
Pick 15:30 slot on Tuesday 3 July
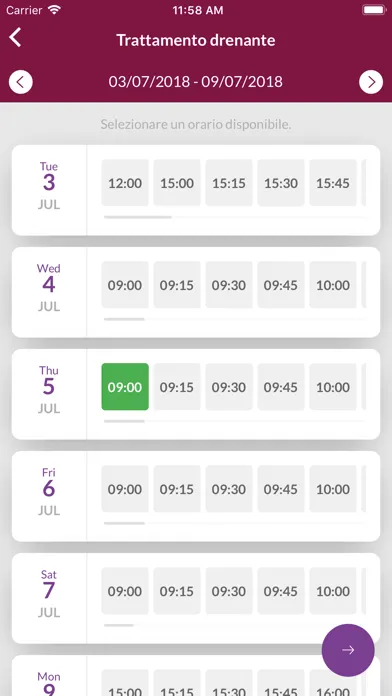(281, 183)
